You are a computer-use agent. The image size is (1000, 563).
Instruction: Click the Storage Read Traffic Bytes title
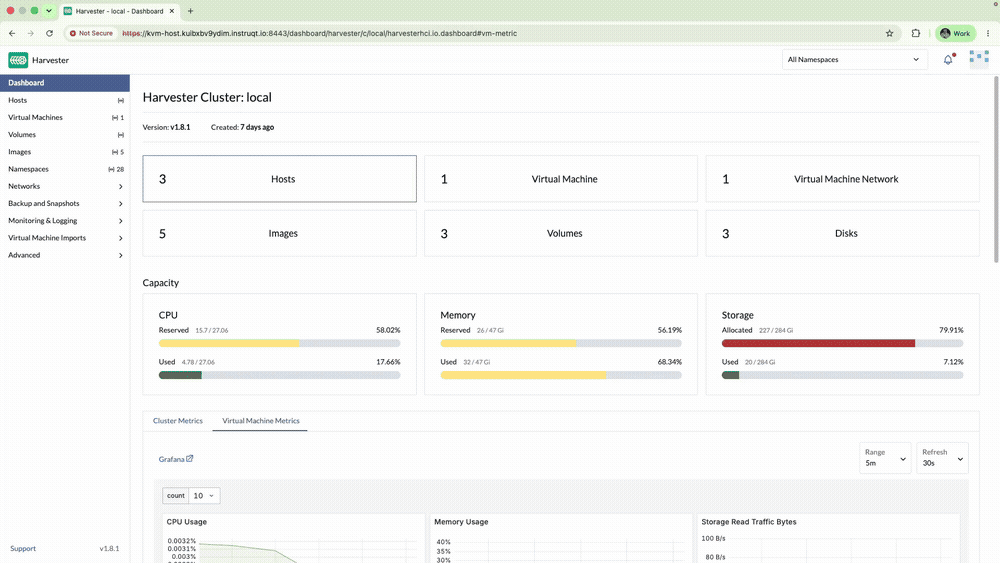(749, 522)
